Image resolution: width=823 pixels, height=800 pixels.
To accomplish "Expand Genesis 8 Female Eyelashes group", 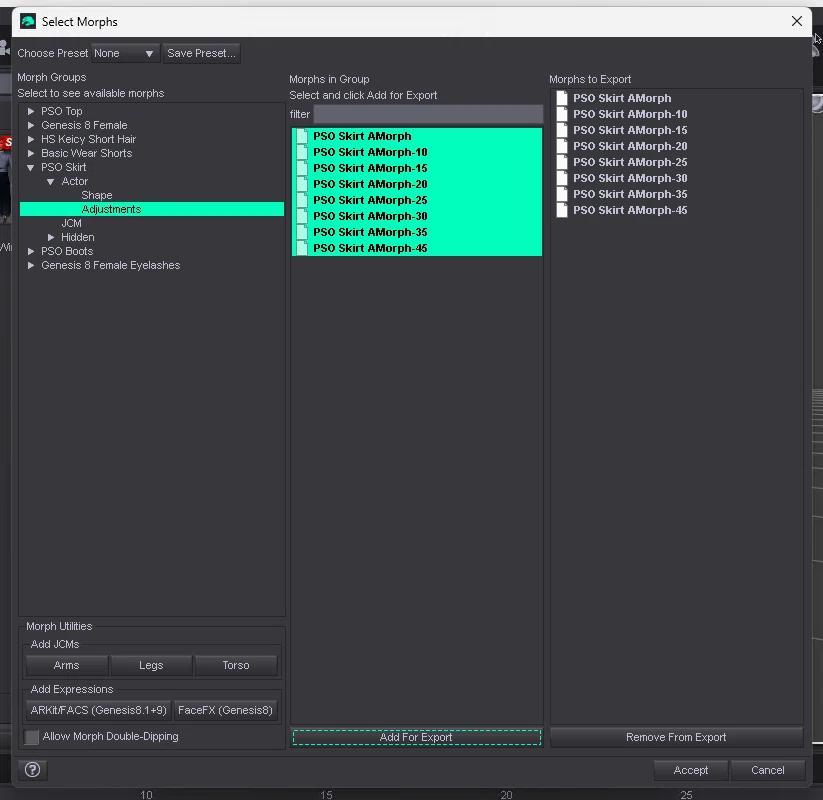I will point(31,265).
